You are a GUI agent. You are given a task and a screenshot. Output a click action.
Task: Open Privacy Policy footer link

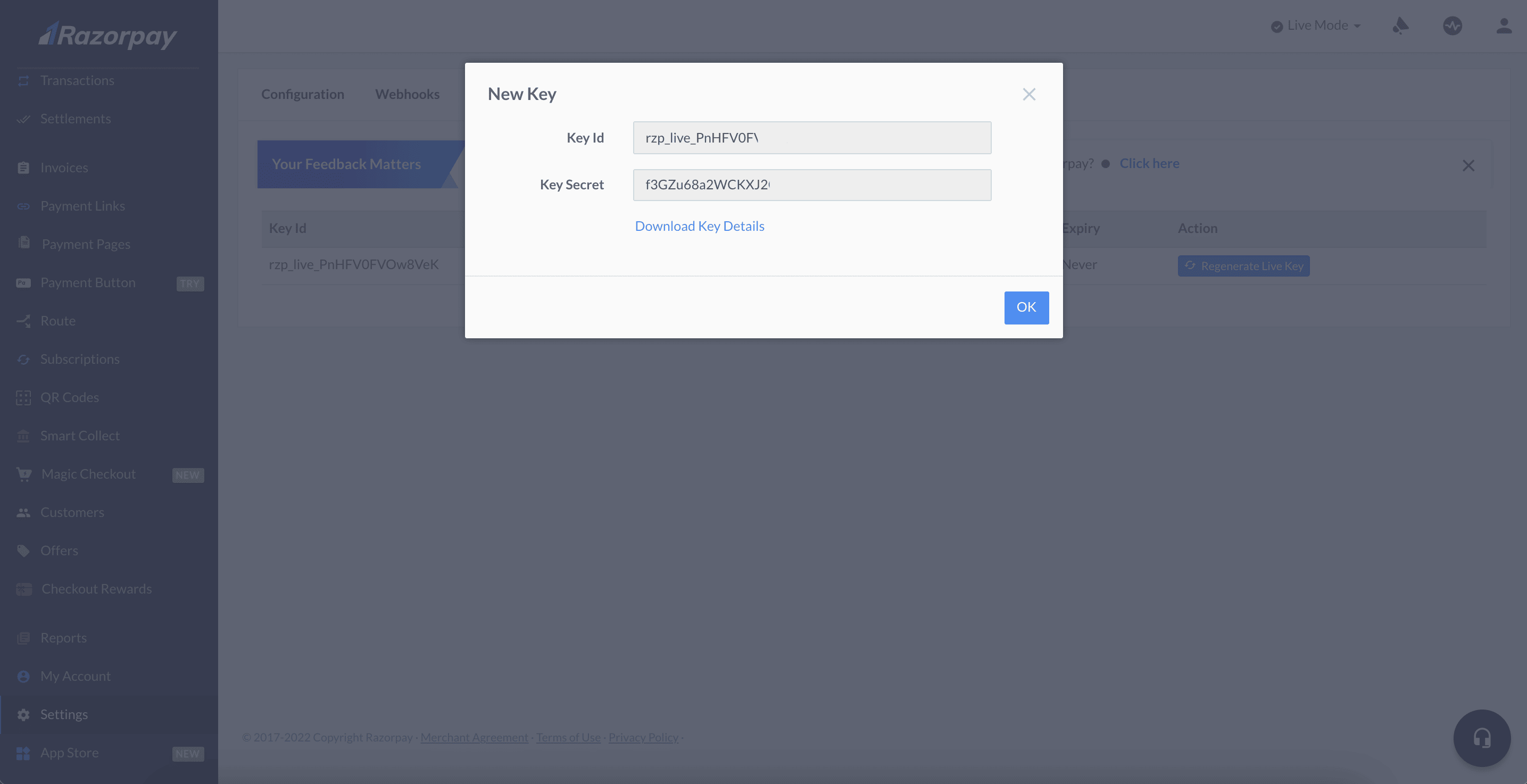[643, 738]
